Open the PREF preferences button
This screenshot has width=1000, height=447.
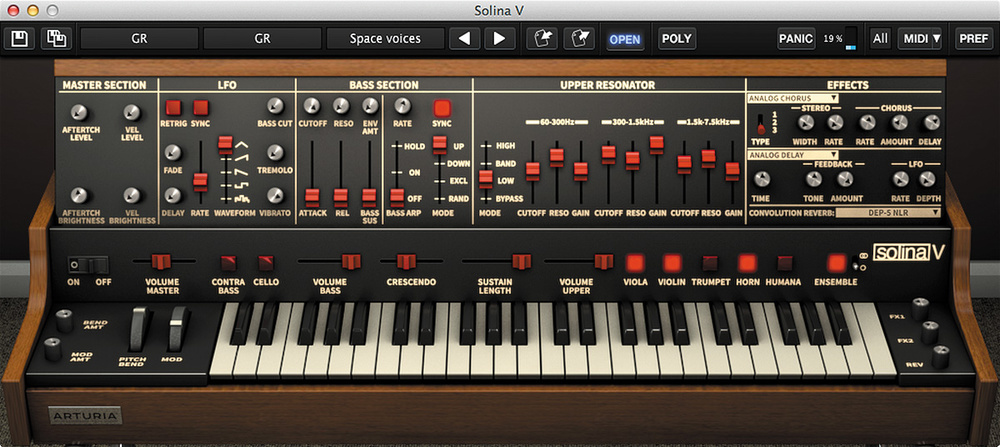974,39
